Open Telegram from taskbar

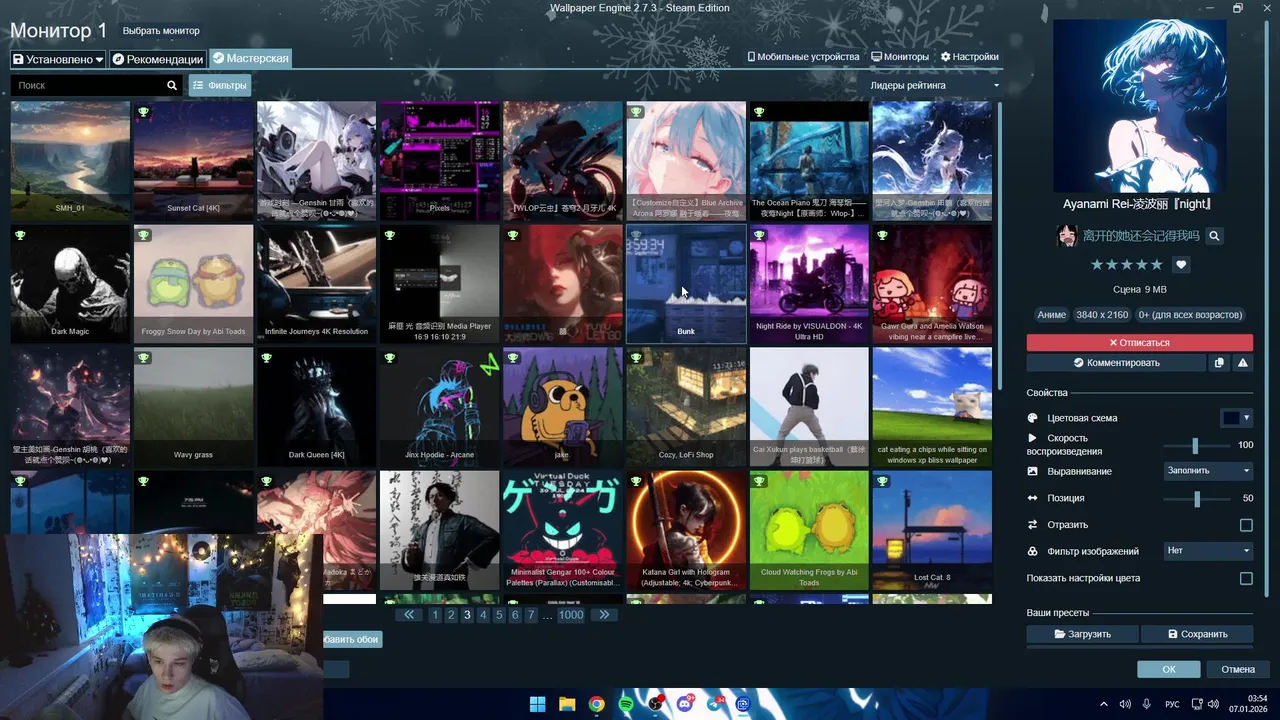point(714,704)
